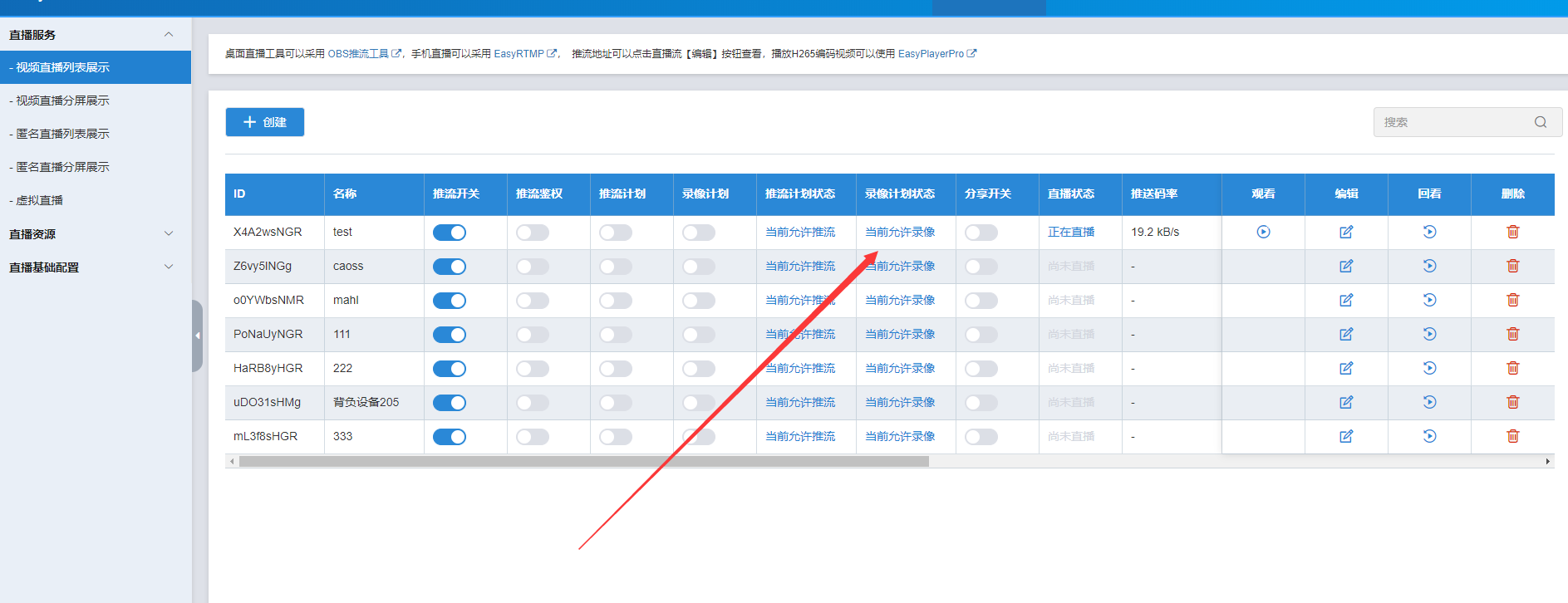Edit the X4A2wsNGR test stream
The height and width of the screenshot is (603, 1568).
(1346, 232)
